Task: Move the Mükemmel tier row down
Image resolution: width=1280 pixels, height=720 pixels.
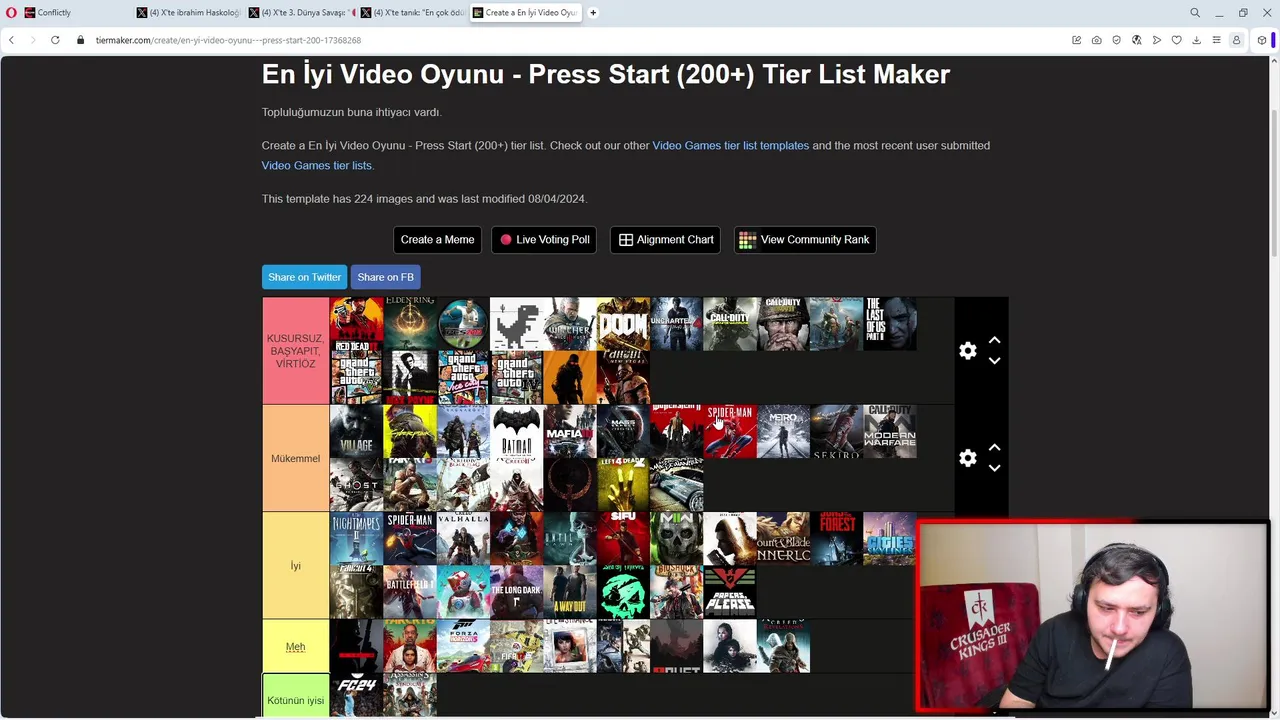Action: pyautogui.click(x=994, y=468)
